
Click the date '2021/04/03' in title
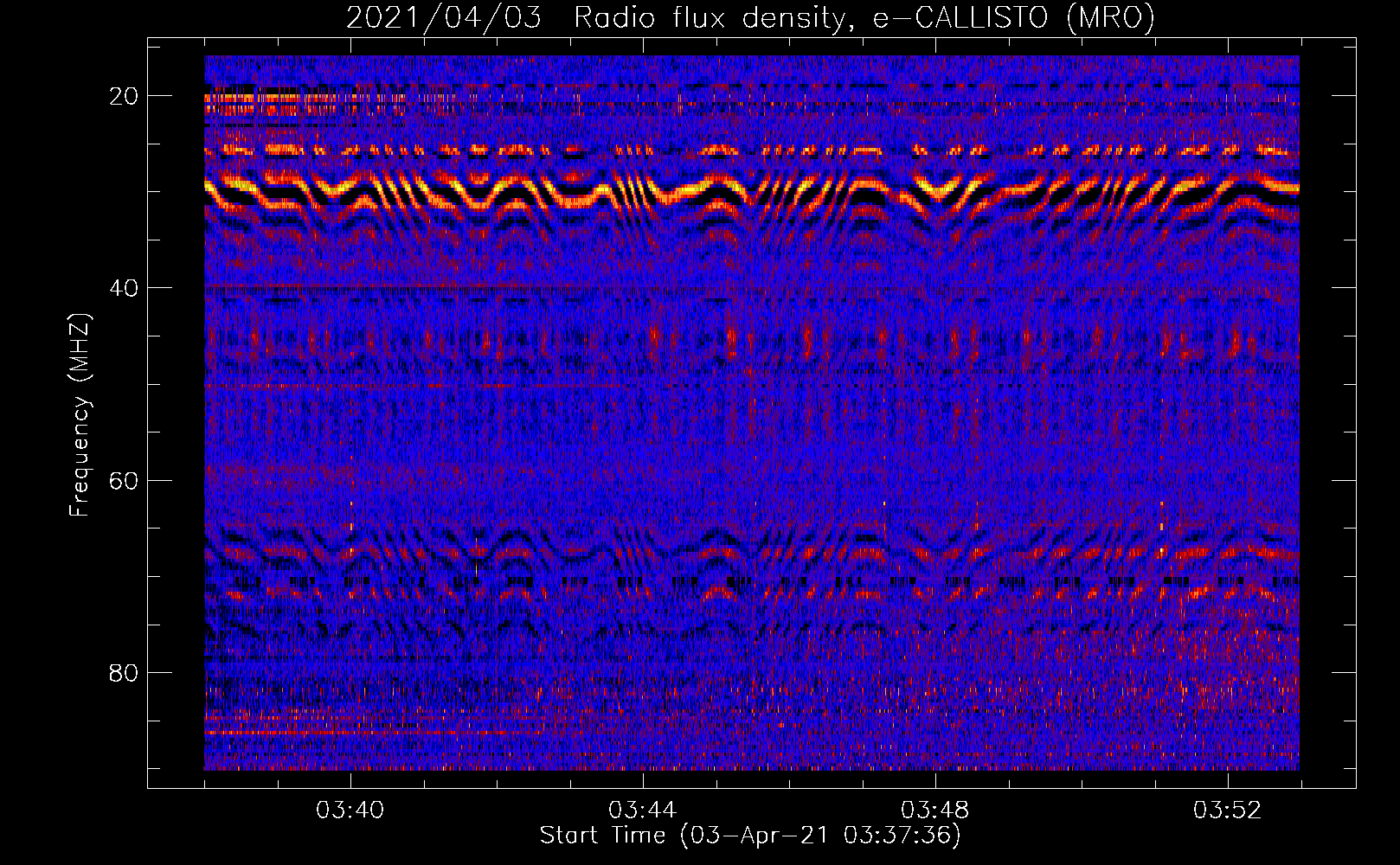444,18
